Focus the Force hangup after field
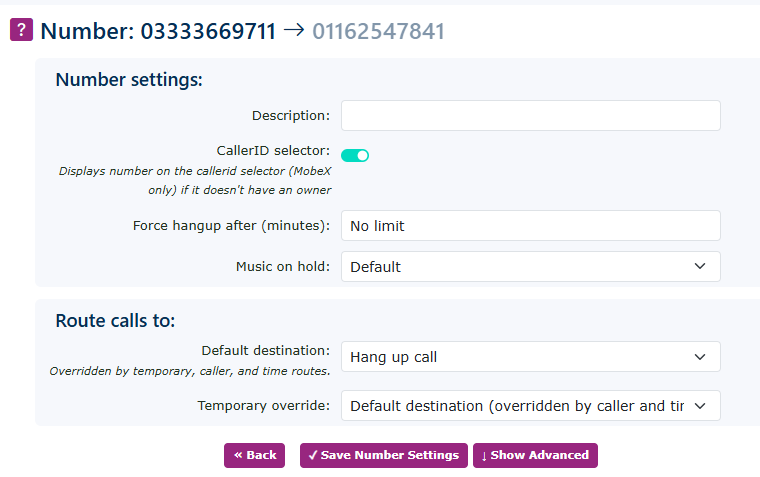760x477 pixels. pyautogui.click(x=530, y=226)
